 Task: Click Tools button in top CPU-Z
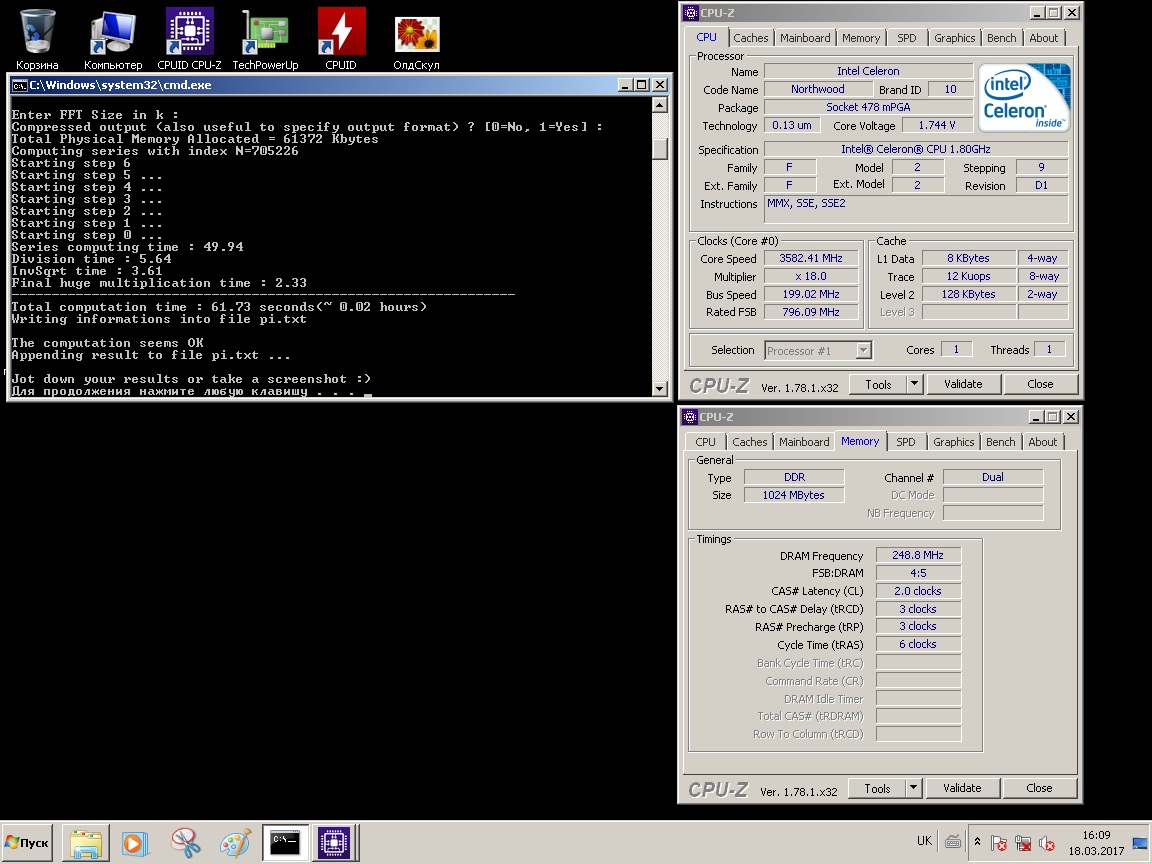(x=878, y=384)
